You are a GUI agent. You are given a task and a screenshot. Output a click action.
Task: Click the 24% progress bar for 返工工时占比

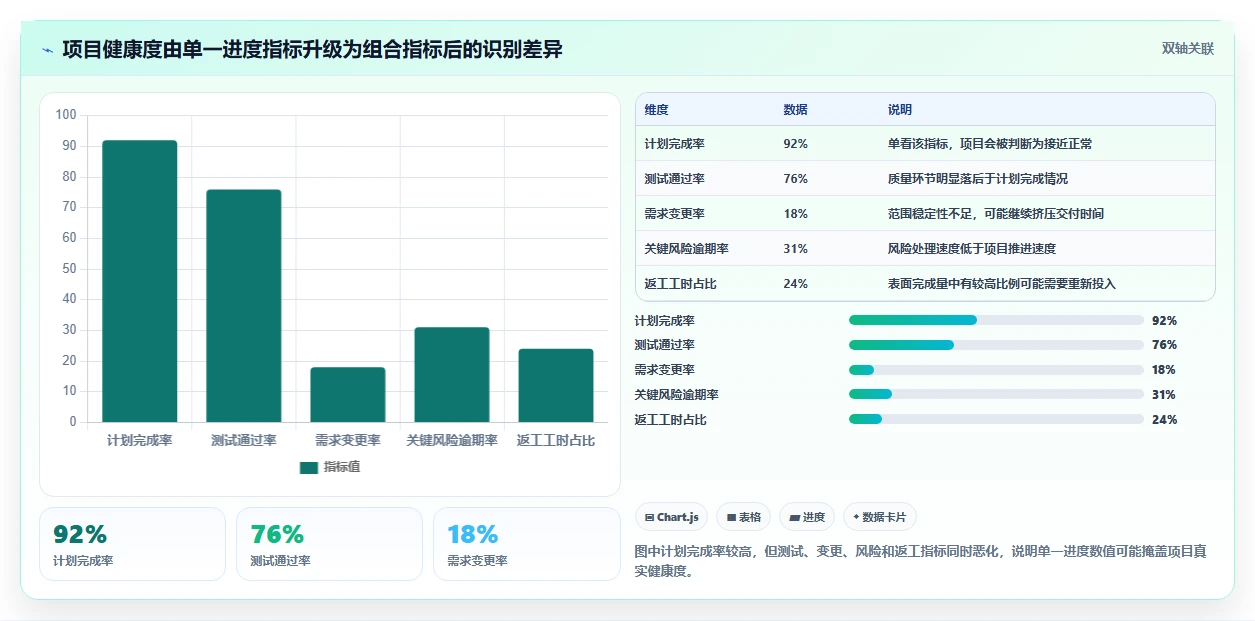[996, 419]
